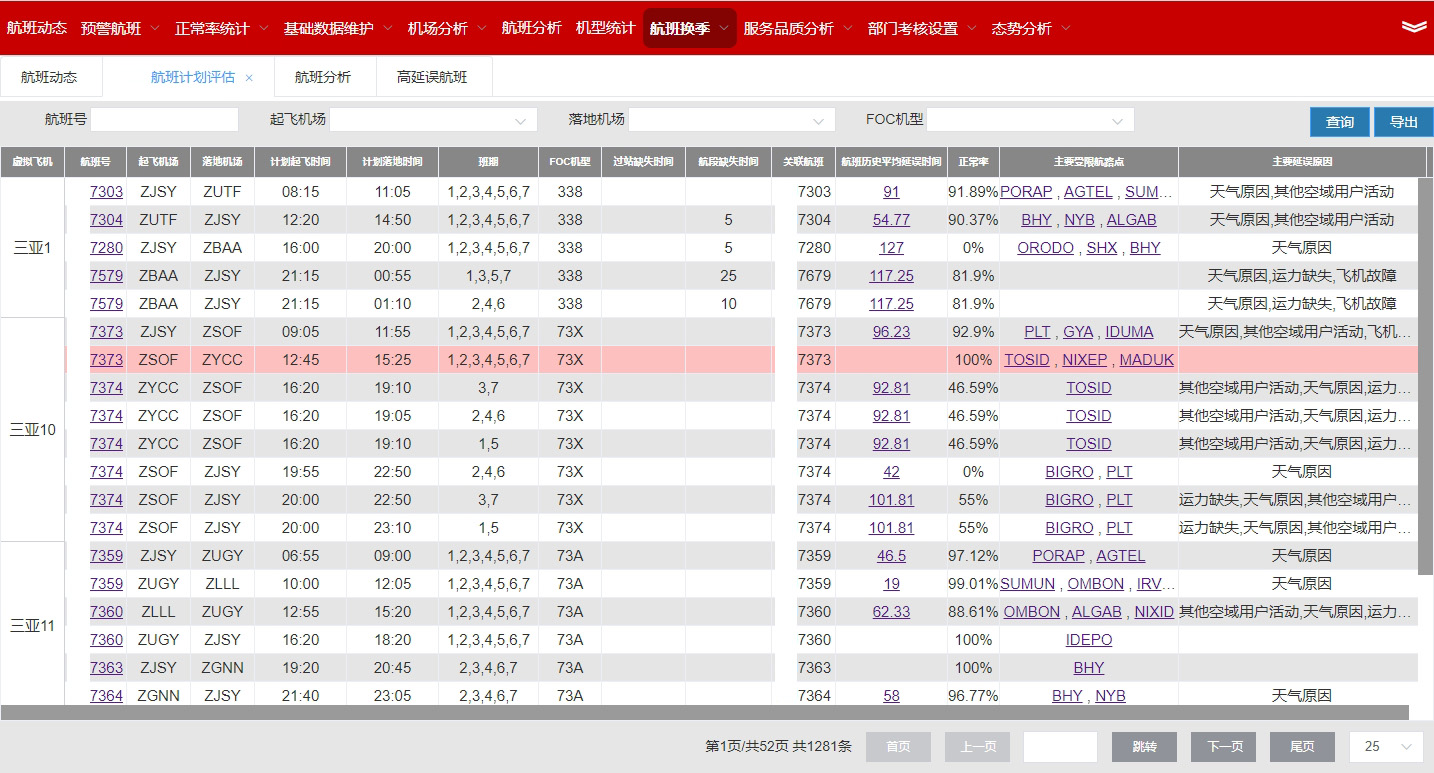Viewport: 1434px width, 773px height.
Task: Open the 预警航班 menu
Action: (119, 28)
